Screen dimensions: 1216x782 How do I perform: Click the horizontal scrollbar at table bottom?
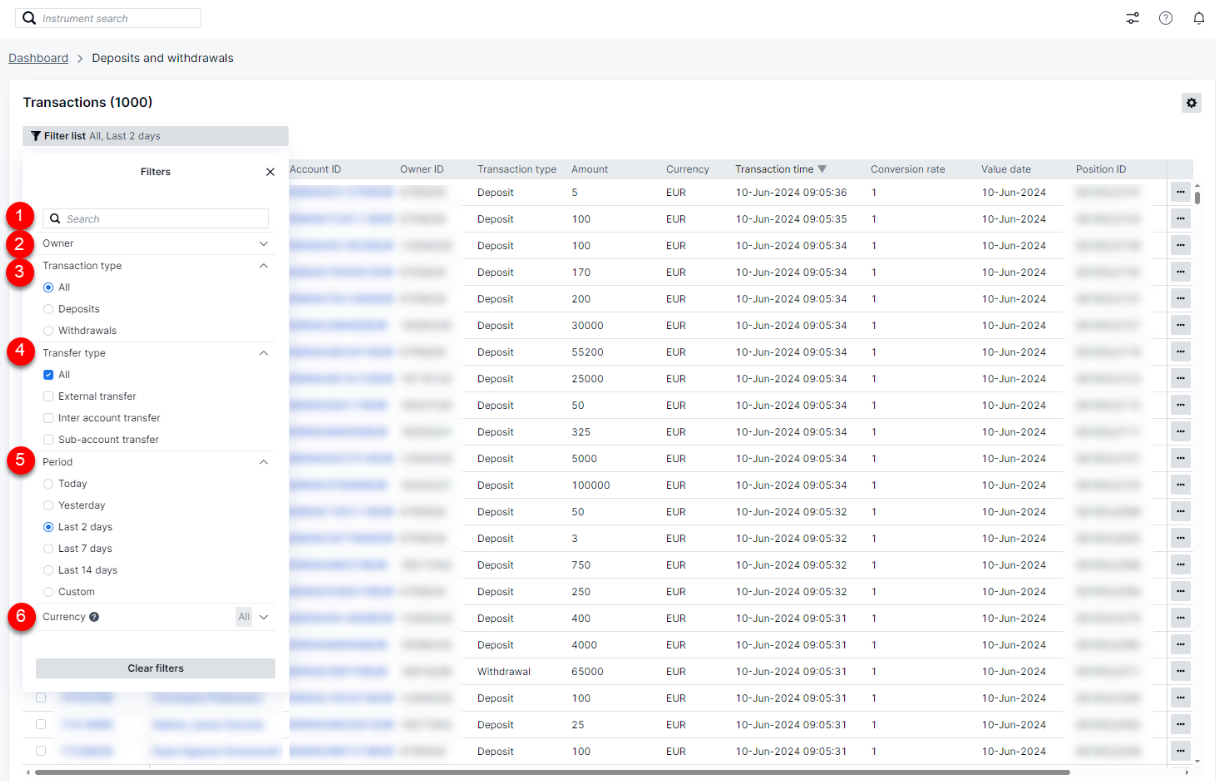[x=550, y=773]
